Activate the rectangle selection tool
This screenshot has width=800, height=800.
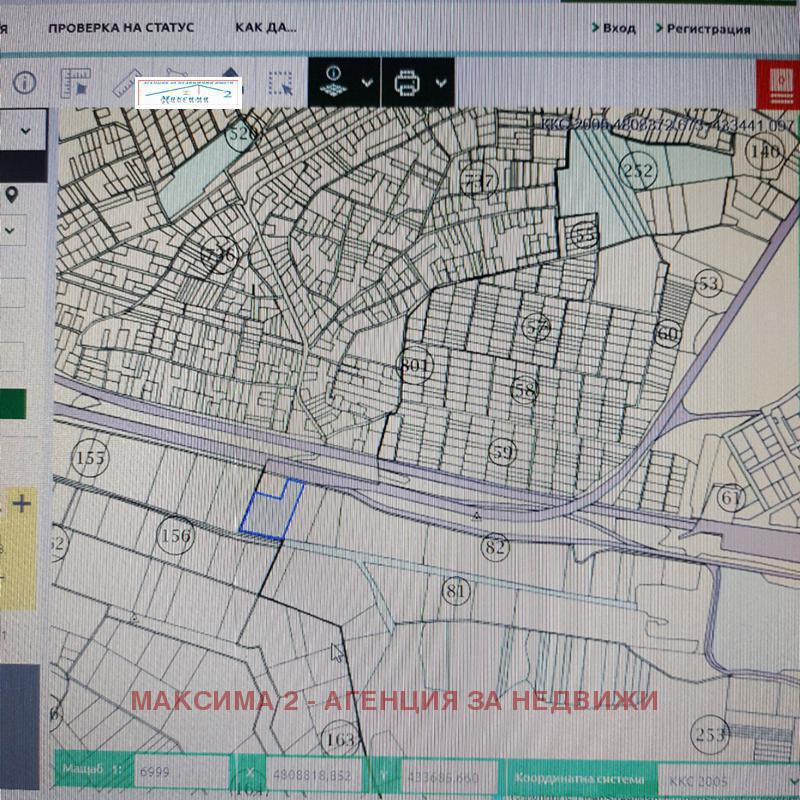(x=281, y=83)
